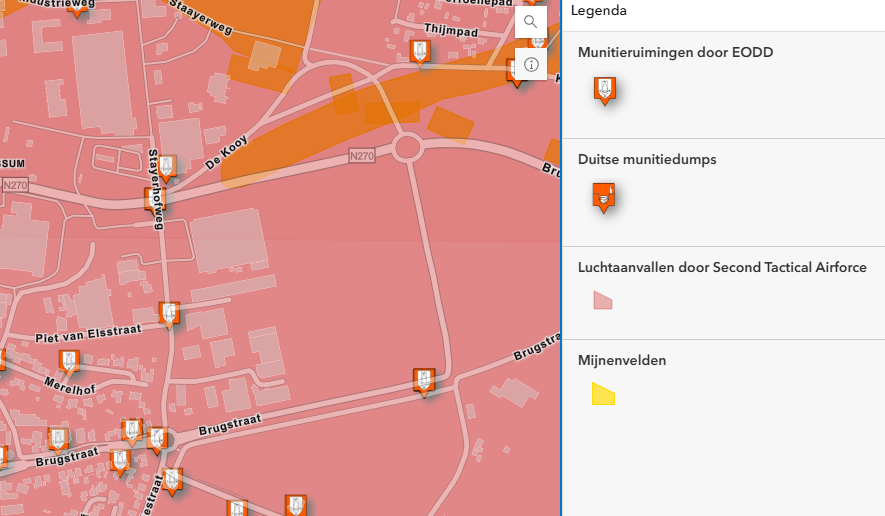Open the map info button

[531, 64]
